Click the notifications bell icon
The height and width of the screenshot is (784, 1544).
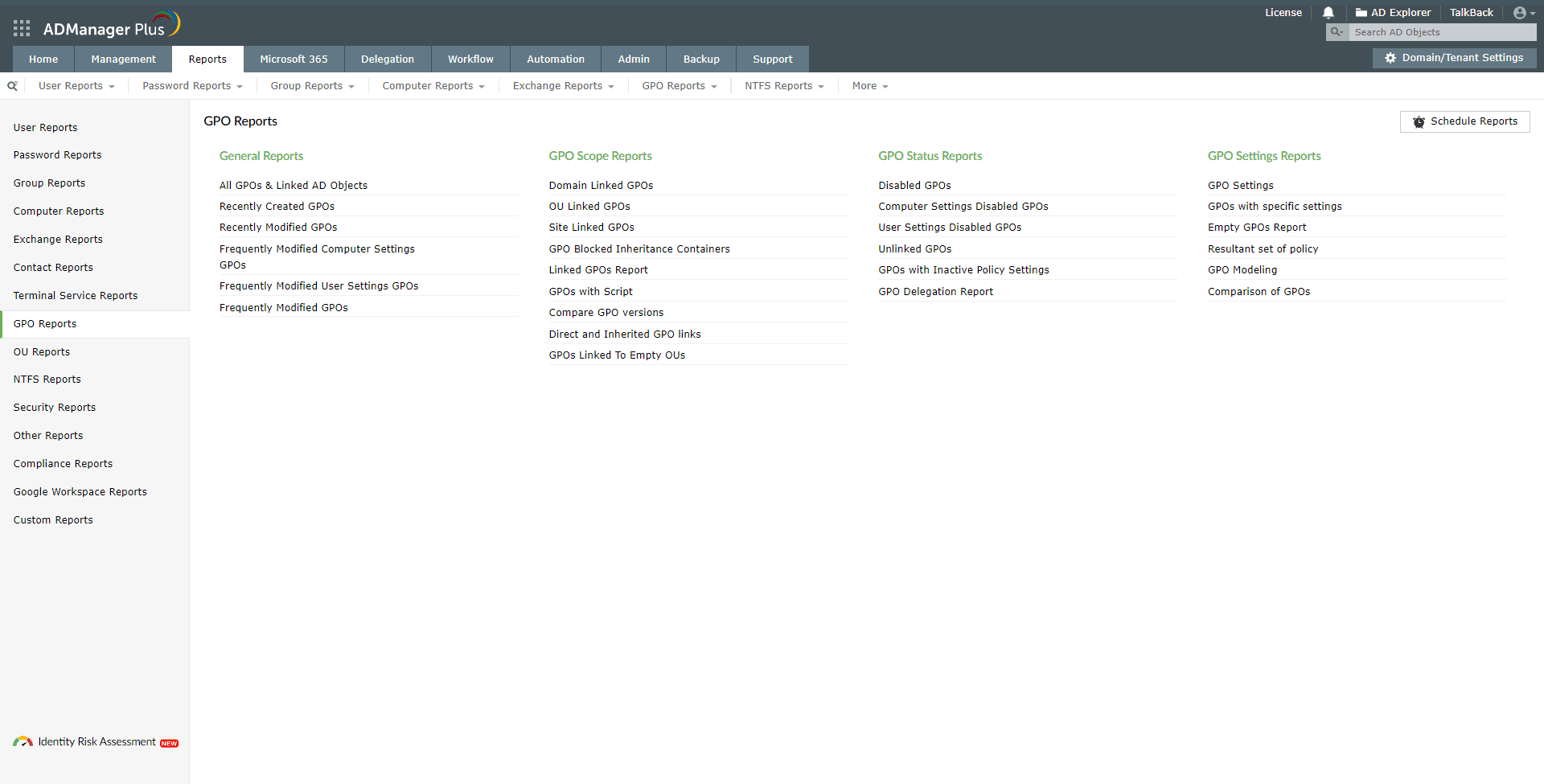pyautogui.click(x=1328, y=12)
